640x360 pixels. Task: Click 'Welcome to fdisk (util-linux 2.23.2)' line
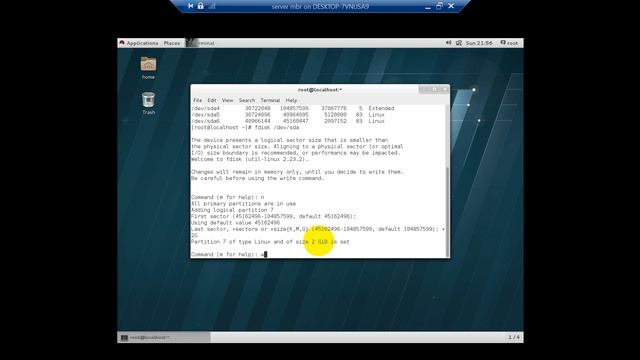coord(250,159)
